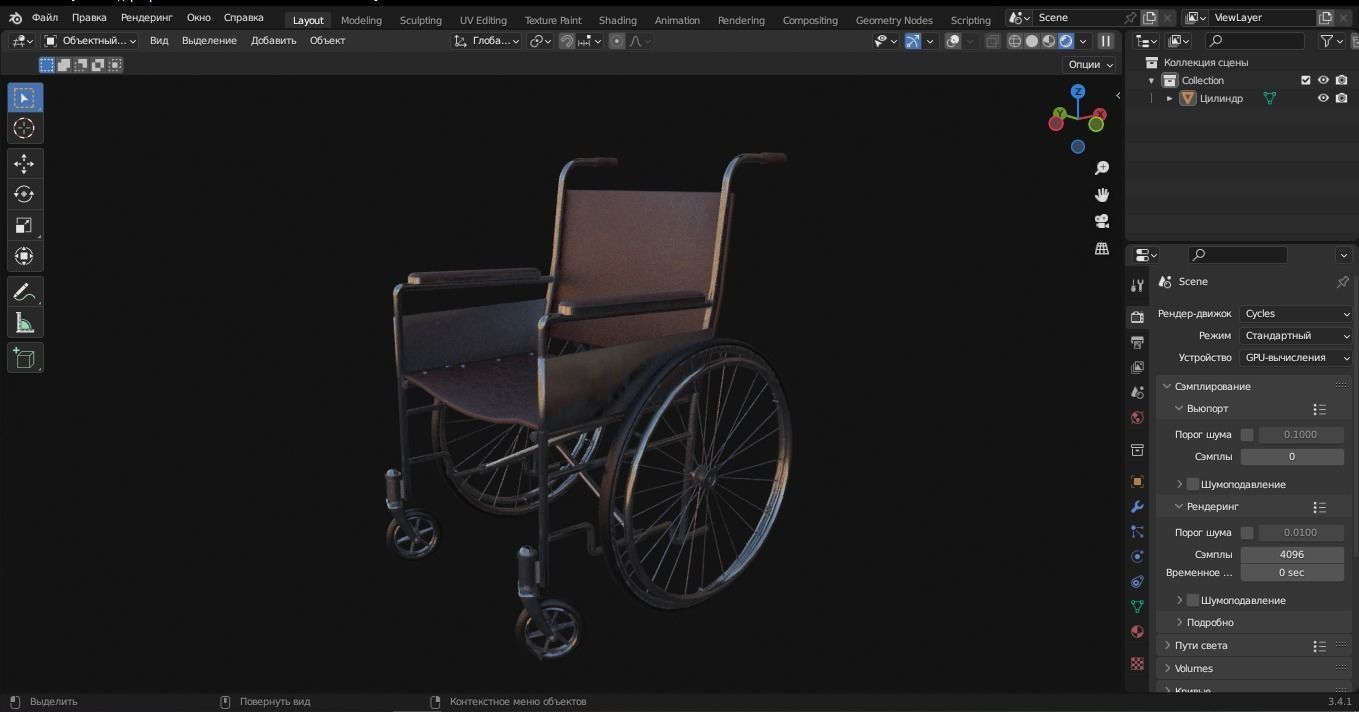The image size is (1359, 712).
Task: Switch to the UV Editing workspace tab
Action: [x=483, y=20]
